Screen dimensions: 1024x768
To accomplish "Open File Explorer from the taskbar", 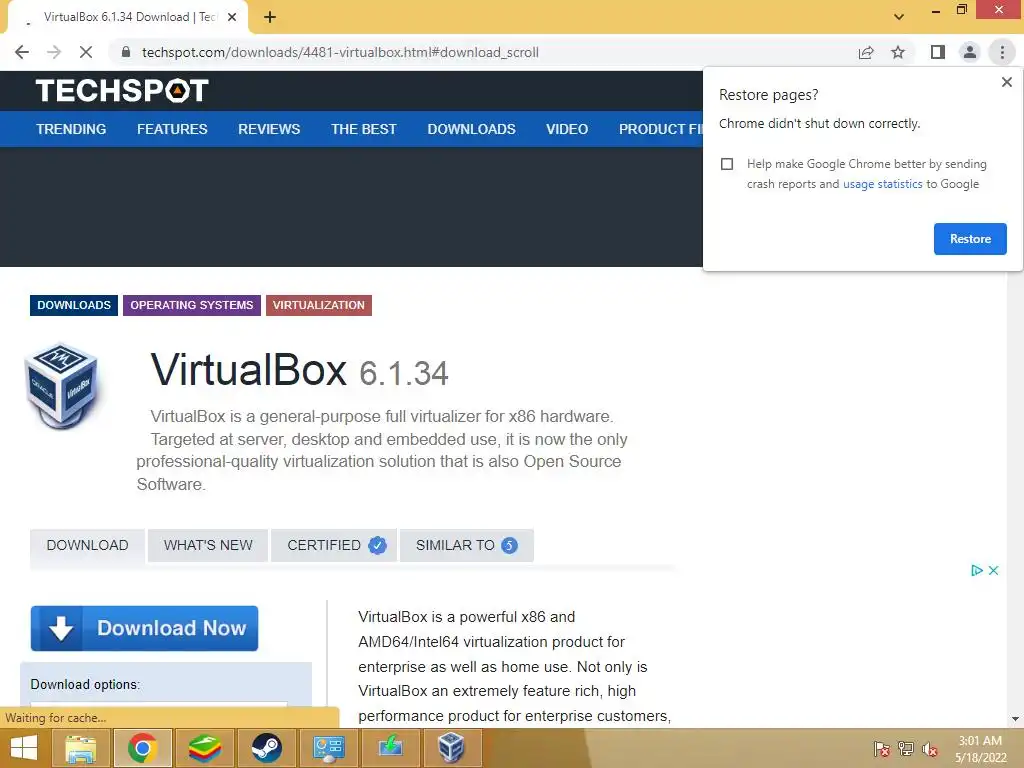I will click(80, 748).
